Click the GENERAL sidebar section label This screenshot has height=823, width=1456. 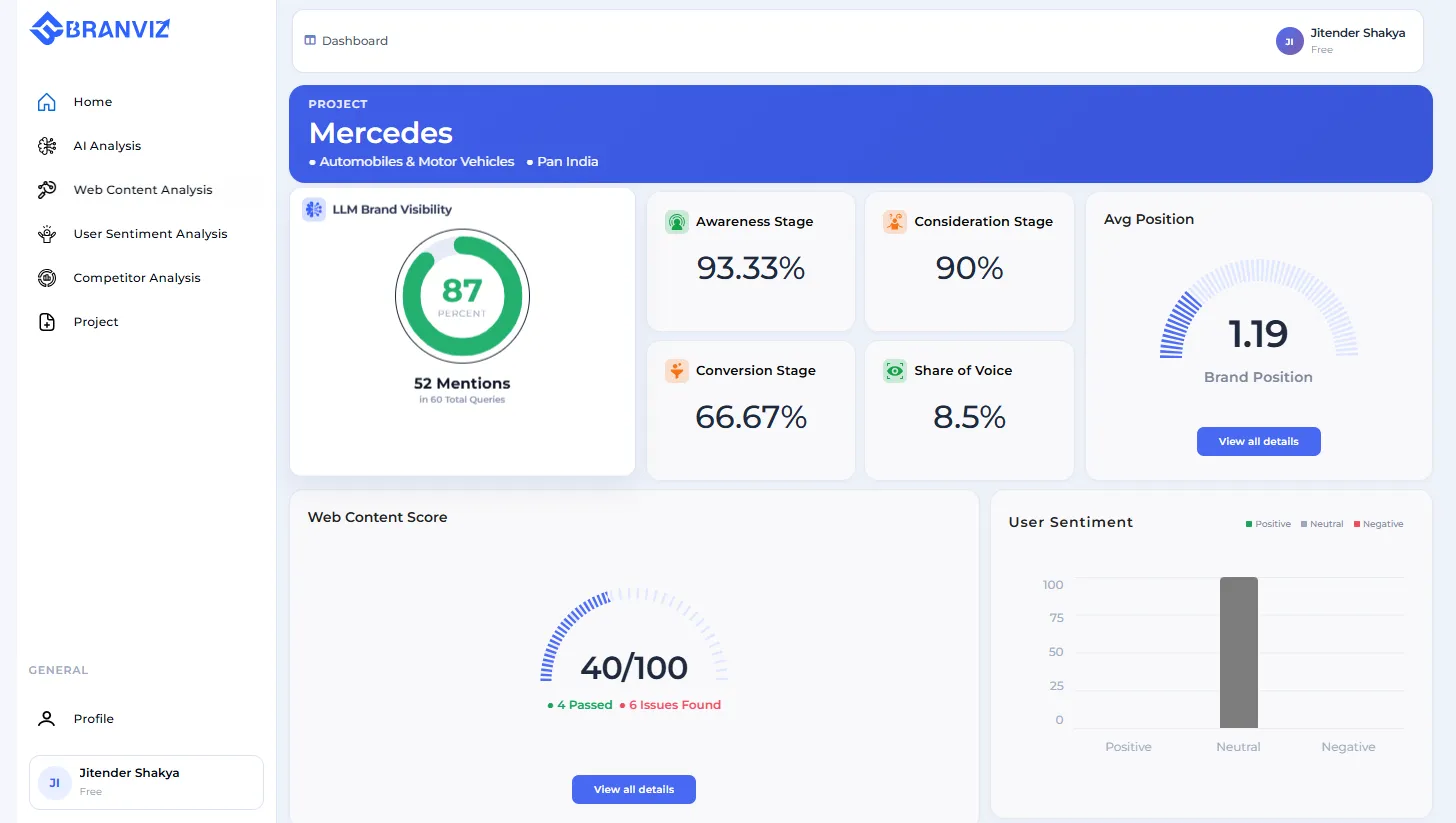click(x=58, y=670)
